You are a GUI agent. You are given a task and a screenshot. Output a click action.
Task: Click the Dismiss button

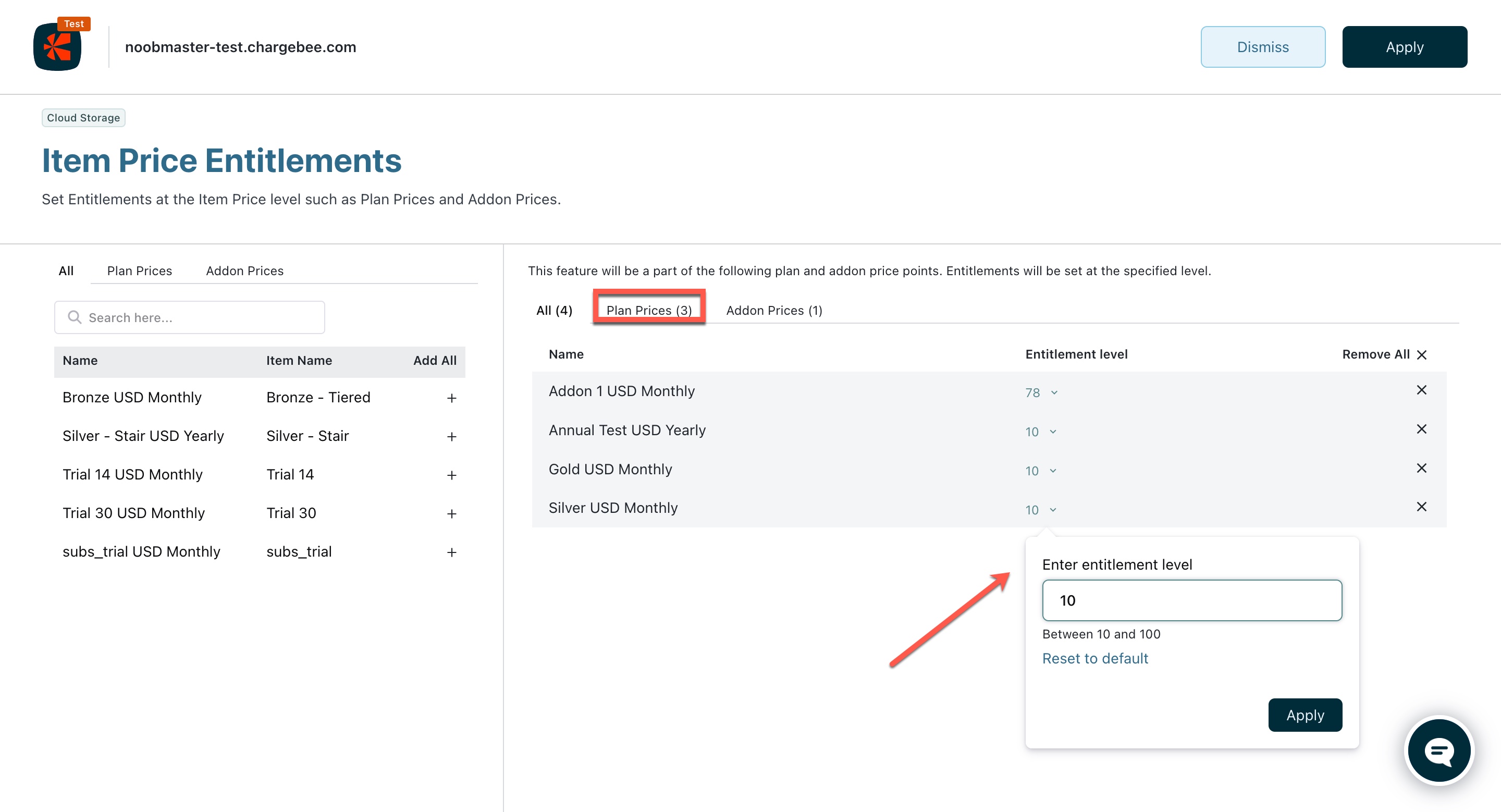[1262, 47]
